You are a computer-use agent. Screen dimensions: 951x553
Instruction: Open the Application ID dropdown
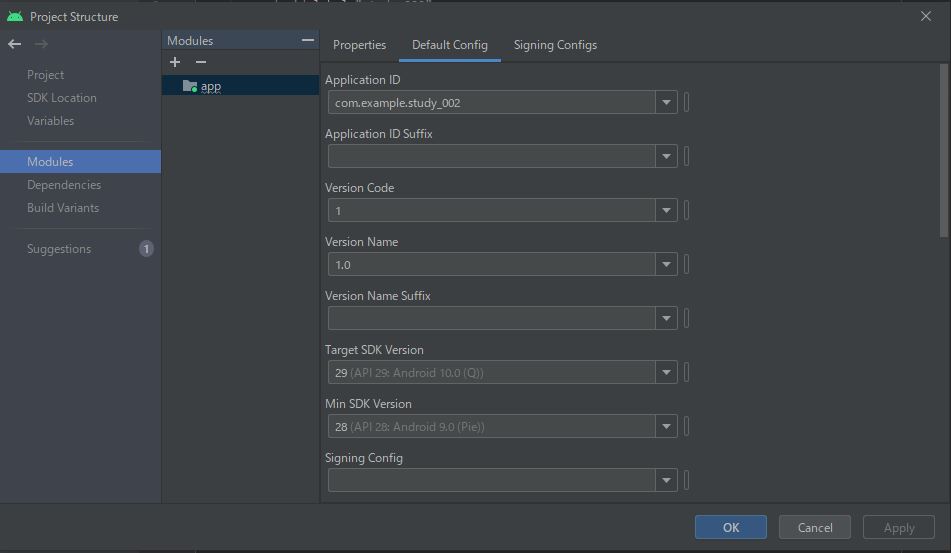coord(666,102)
